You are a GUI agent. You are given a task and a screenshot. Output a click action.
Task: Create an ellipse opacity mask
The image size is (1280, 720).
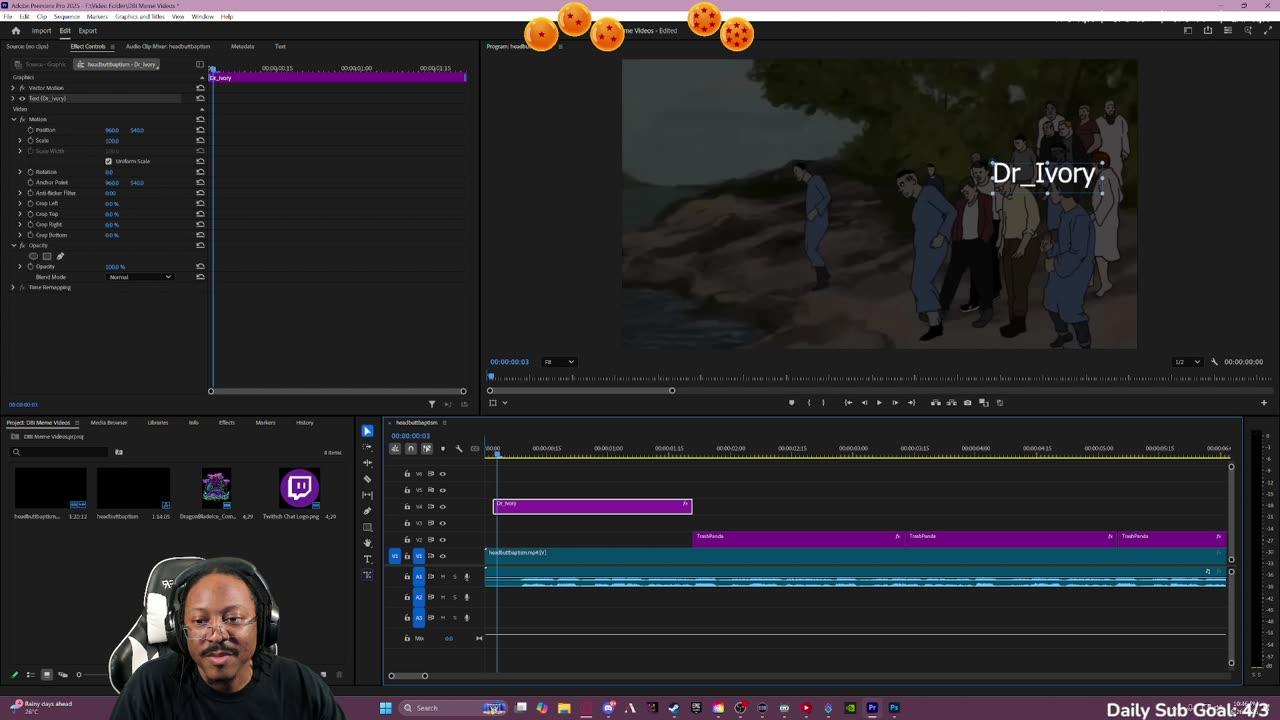[x=33, y=256]
